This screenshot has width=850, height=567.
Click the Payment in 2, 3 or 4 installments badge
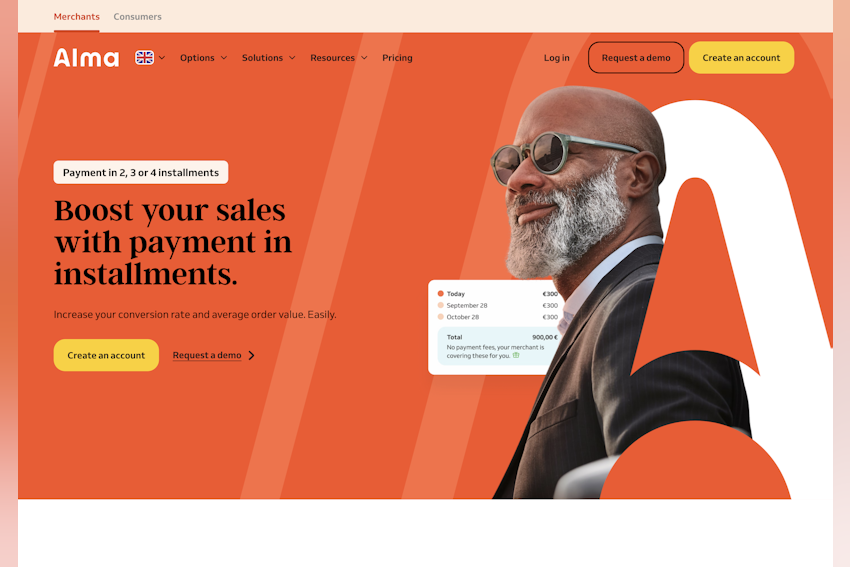point(141,172)
